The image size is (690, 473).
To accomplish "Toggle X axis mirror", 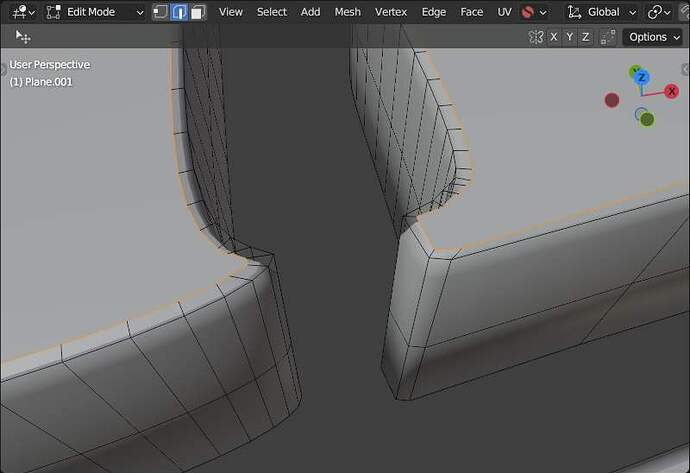I will coord(554,37).
